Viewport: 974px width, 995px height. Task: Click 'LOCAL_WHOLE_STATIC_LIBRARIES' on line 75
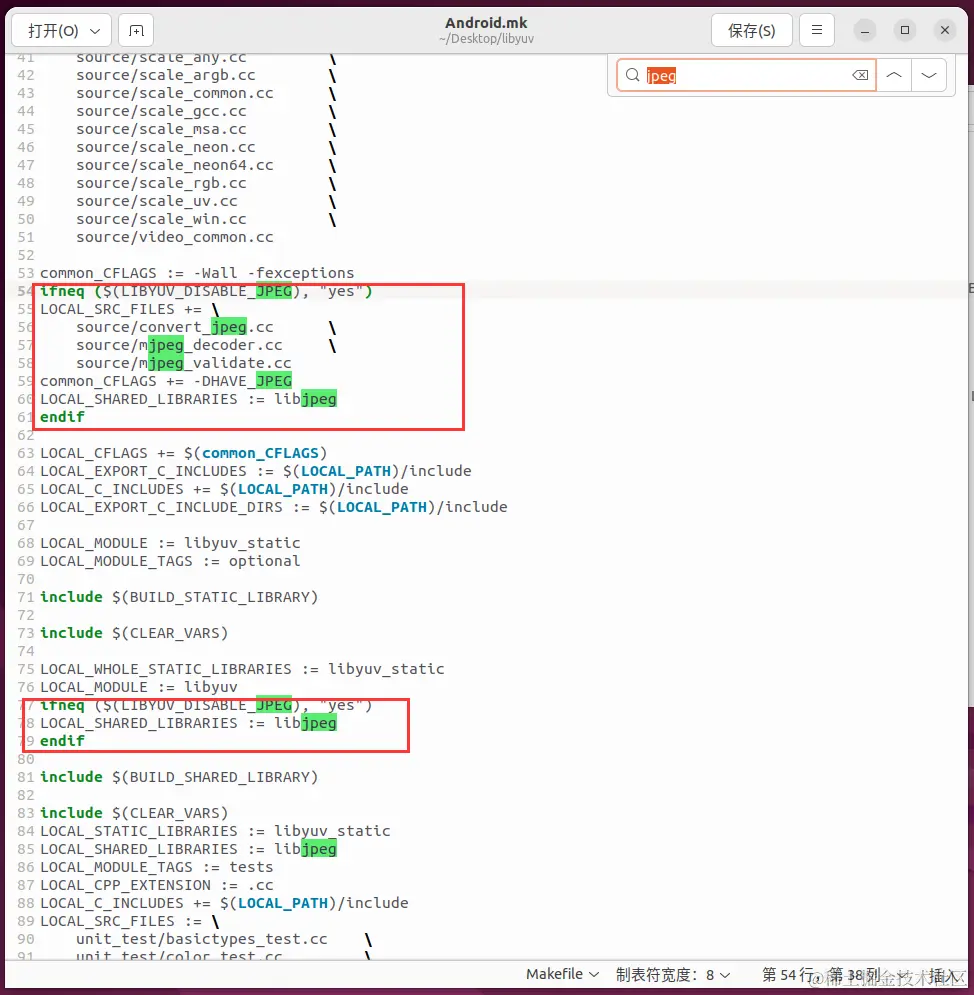[166, 669]
